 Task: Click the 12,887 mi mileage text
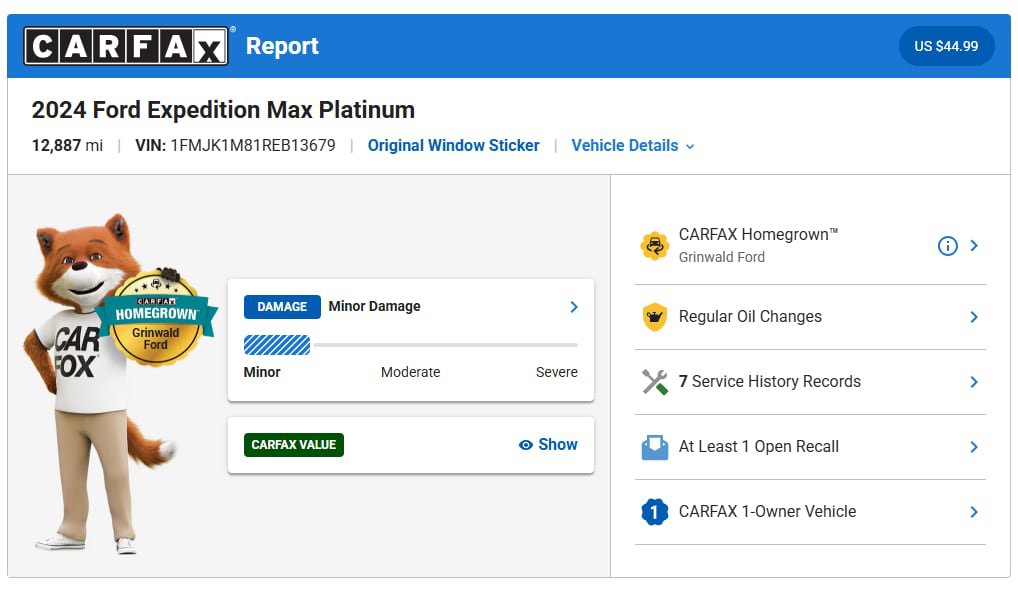click(x=67, y=145)
